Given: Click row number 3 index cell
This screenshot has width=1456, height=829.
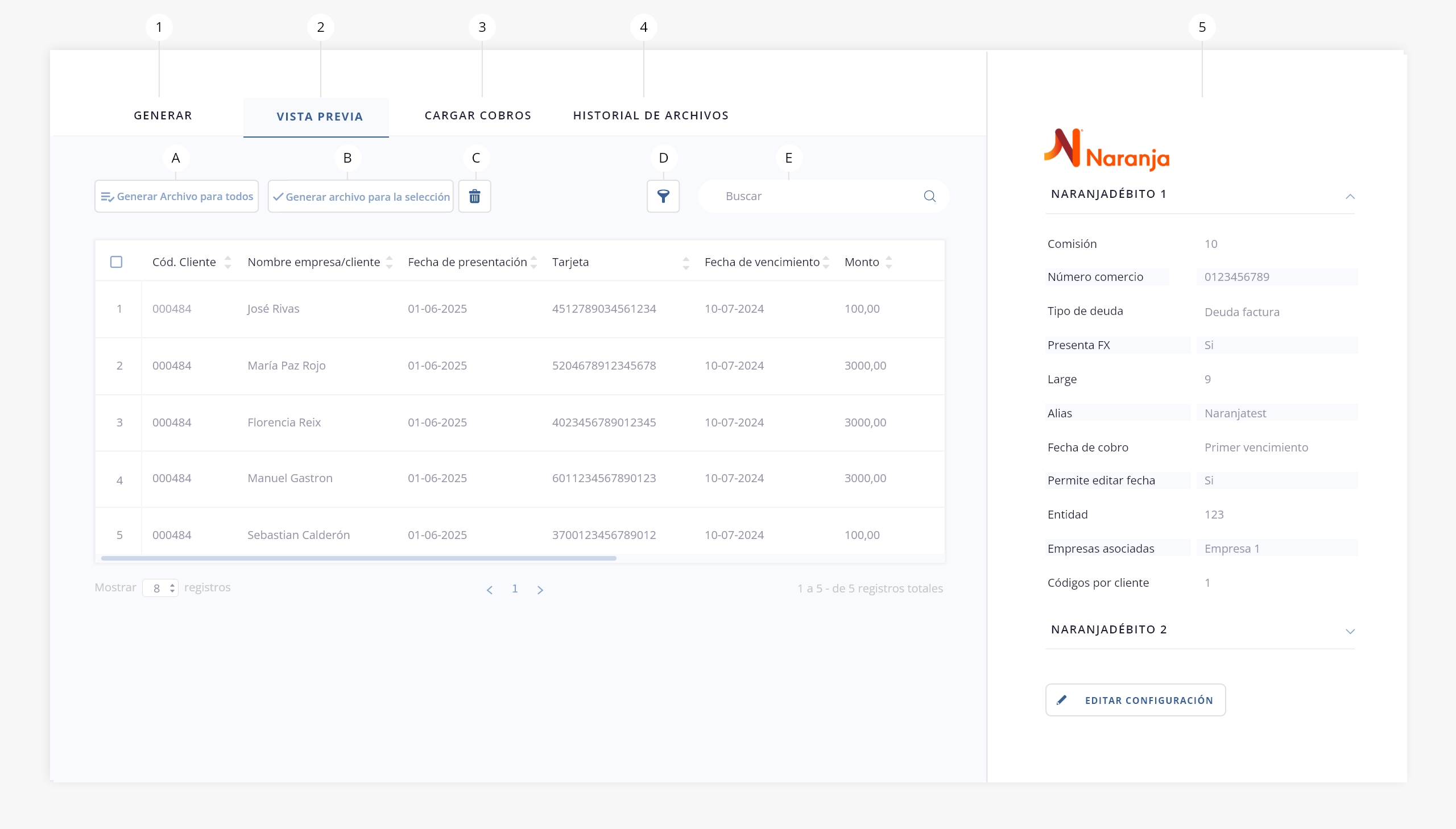Looking at the screenshot, I should click(119, 422).
